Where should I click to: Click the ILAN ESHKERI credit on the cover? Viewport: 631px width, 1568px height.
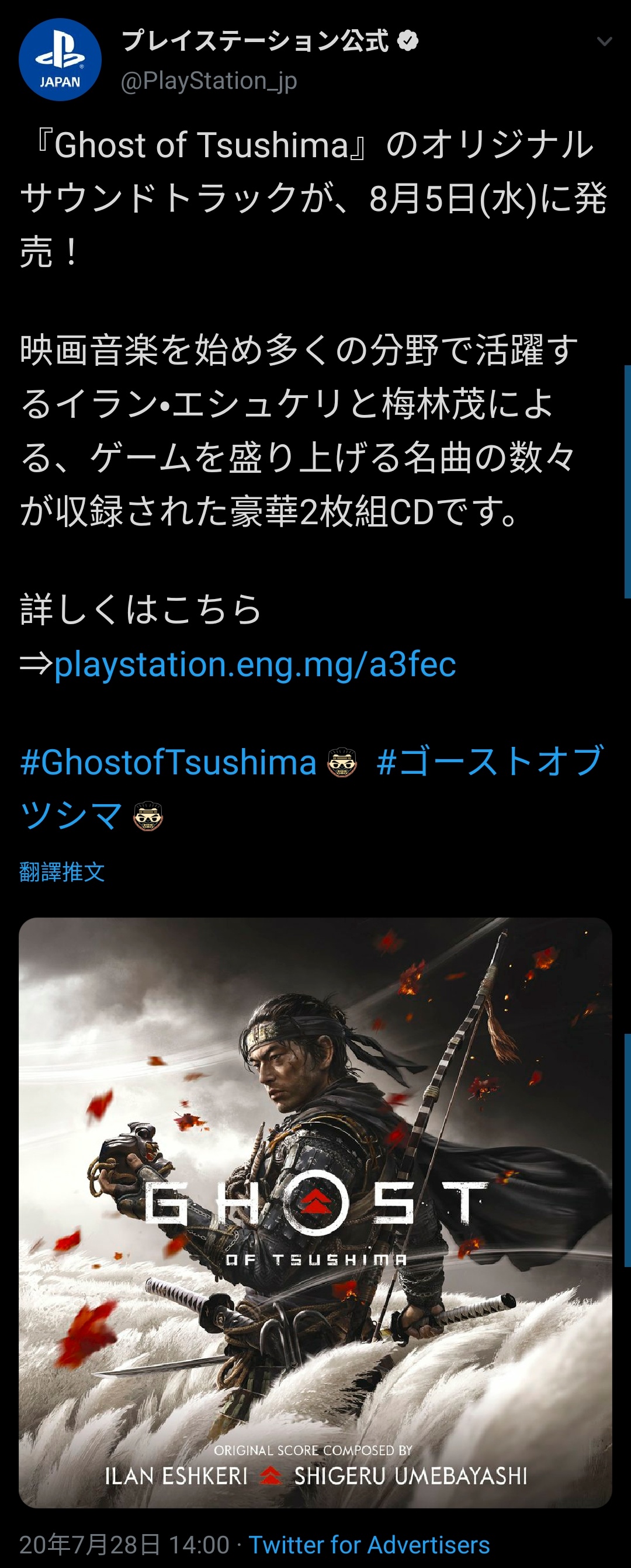(176, 1476)
